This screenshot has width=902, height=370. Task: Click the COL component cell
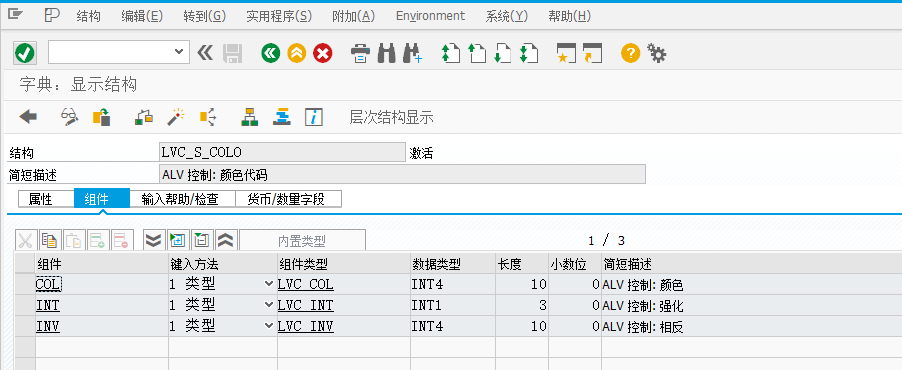[x=101, y=284]
